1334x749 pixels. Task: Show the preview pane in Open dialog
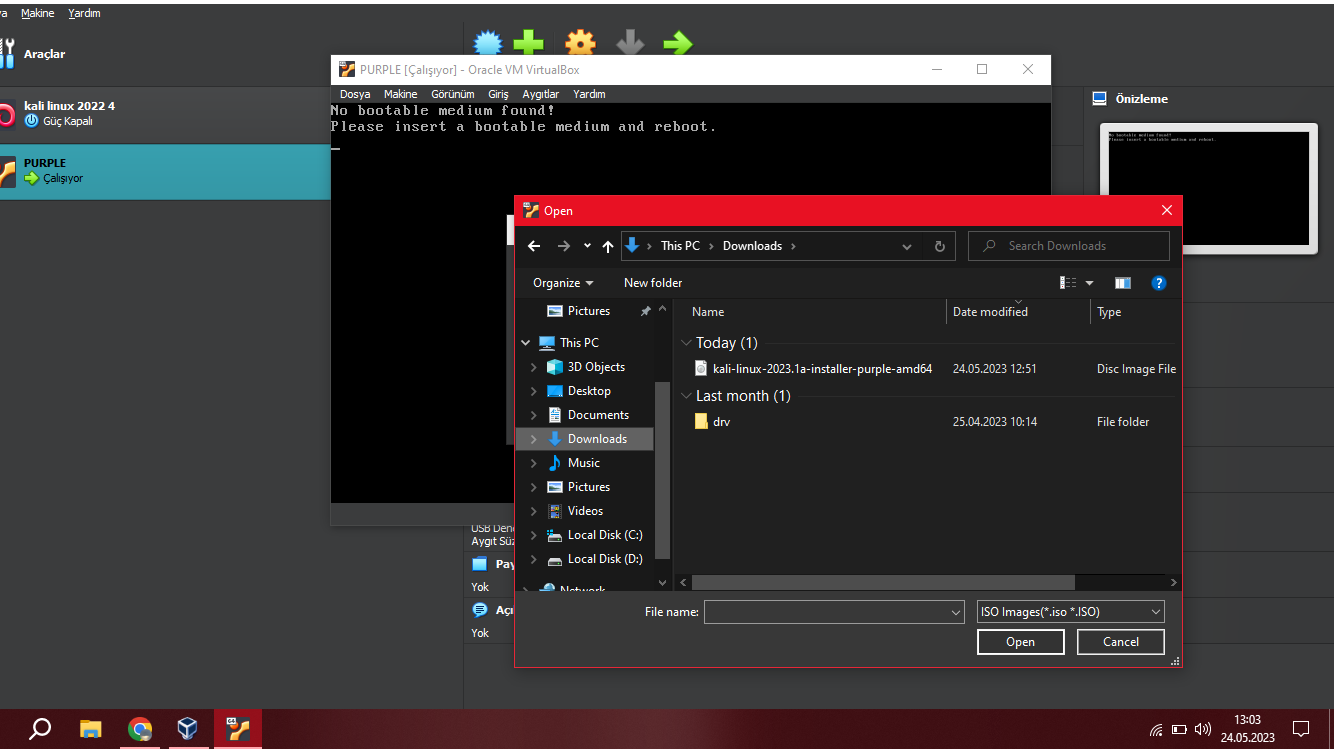[x=1123, y=283]
